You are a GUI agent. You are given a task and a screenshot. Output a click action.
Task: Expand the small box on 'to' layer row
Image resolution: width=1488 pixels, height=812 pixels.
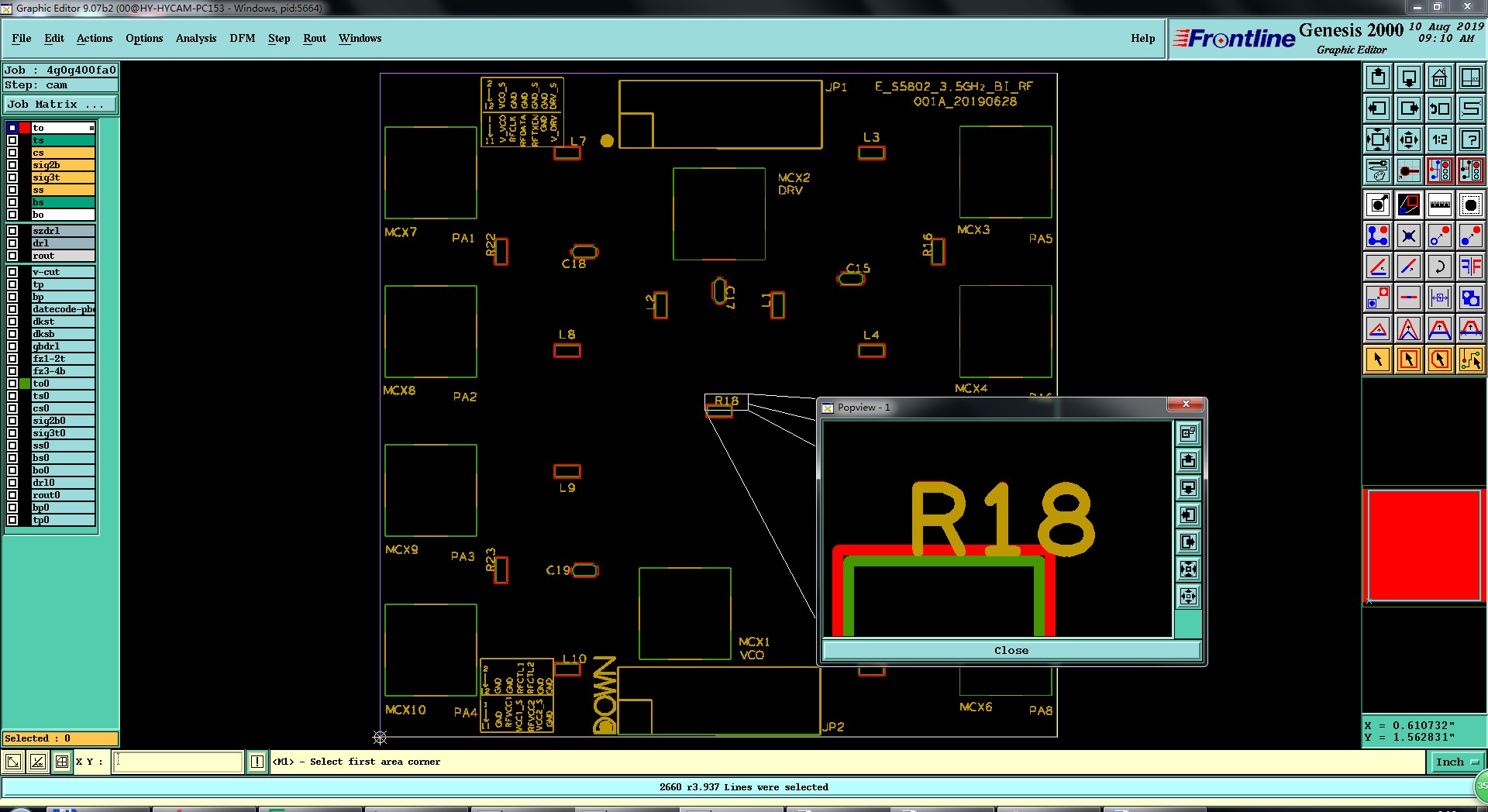coord(91,128)
